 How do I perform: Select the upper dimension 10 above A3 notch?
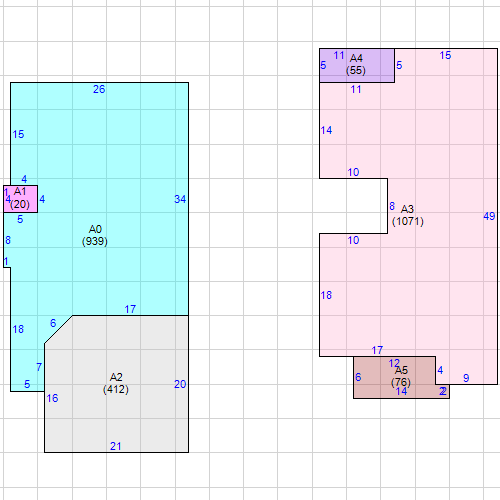353,172
